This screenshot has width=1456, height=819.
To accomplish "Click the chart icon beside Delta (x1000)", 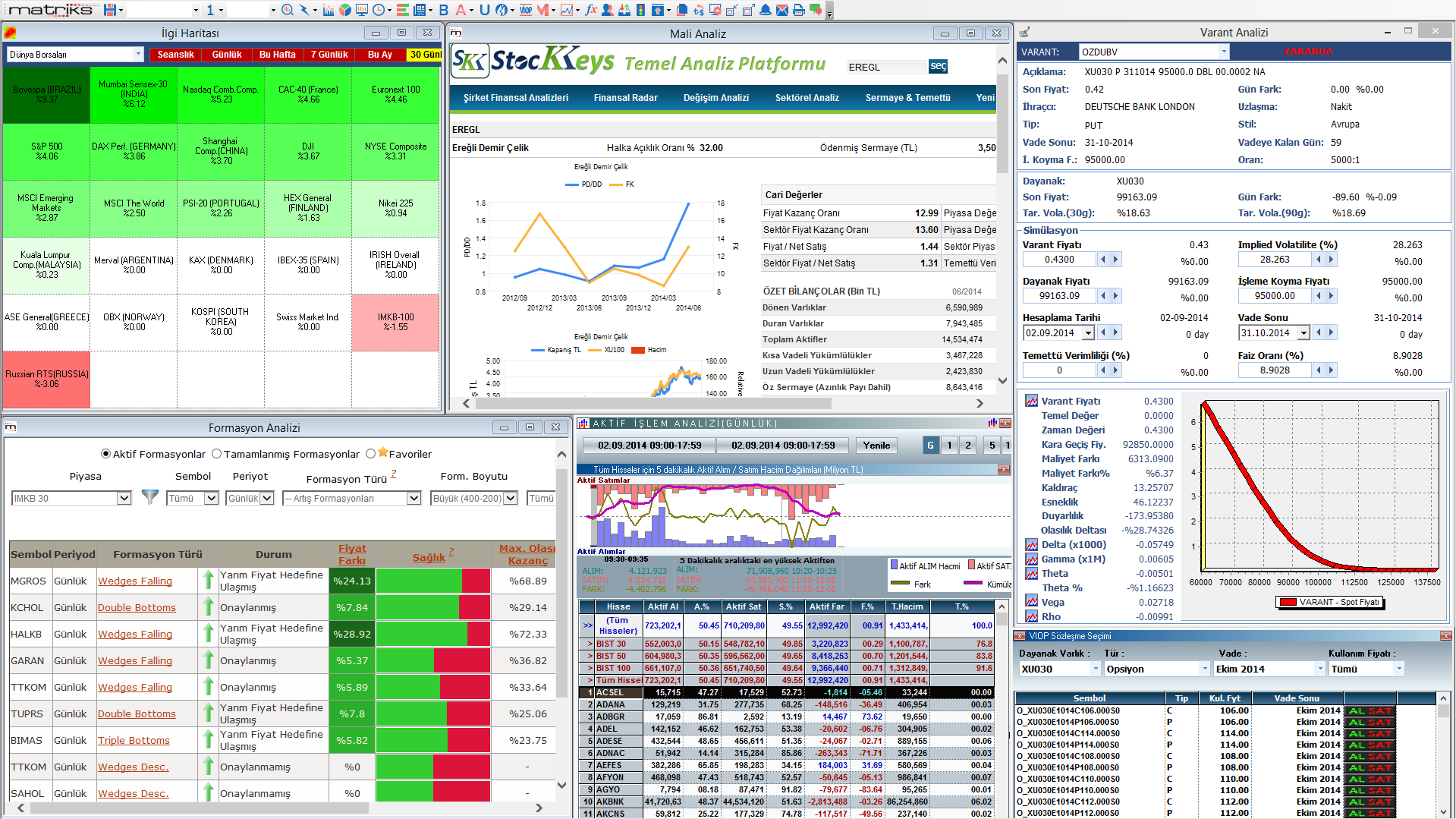I will point(1031,545).
